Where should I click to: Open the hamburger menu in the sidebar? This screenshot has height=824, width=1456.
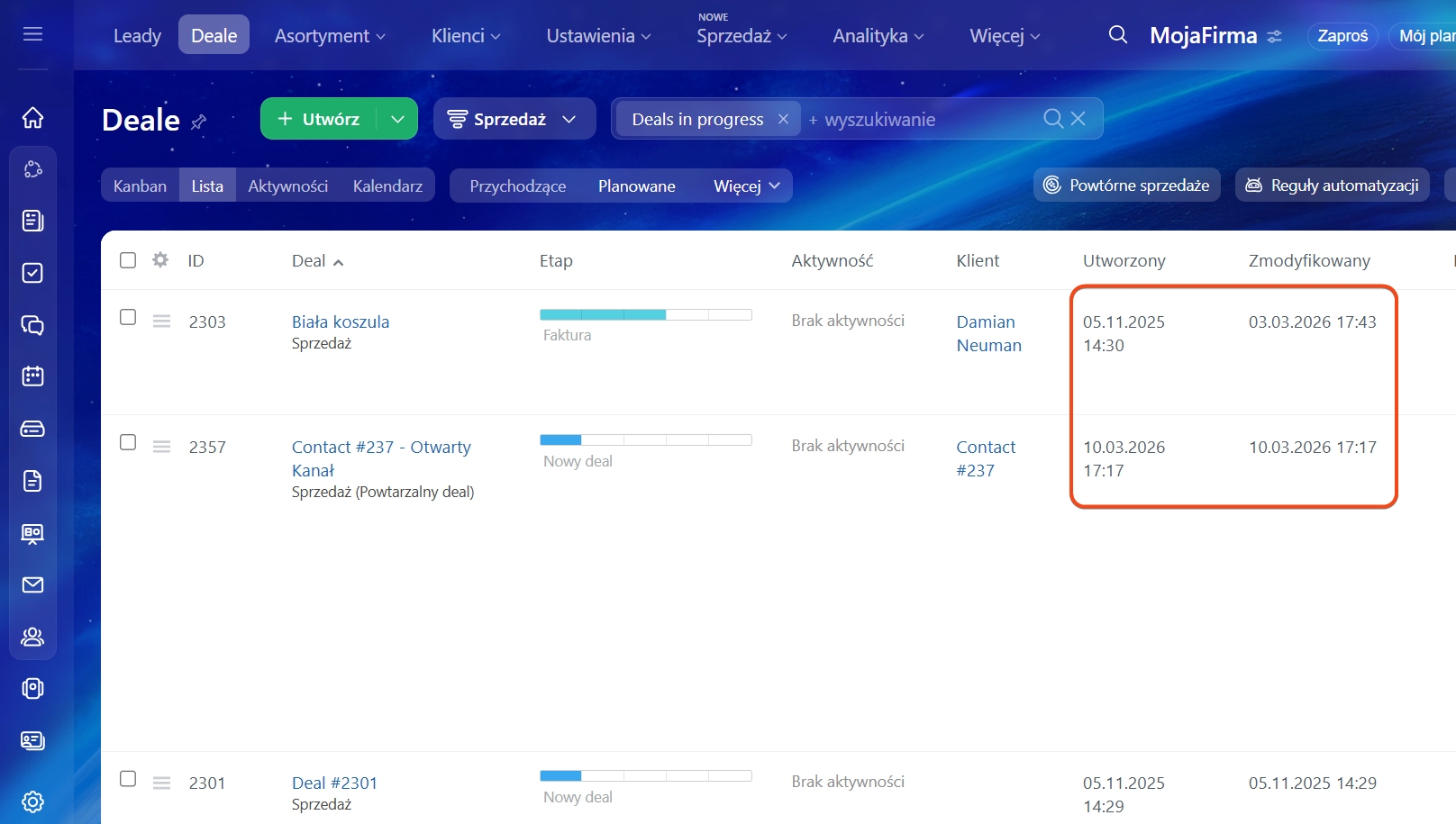(x=32, y=34)
